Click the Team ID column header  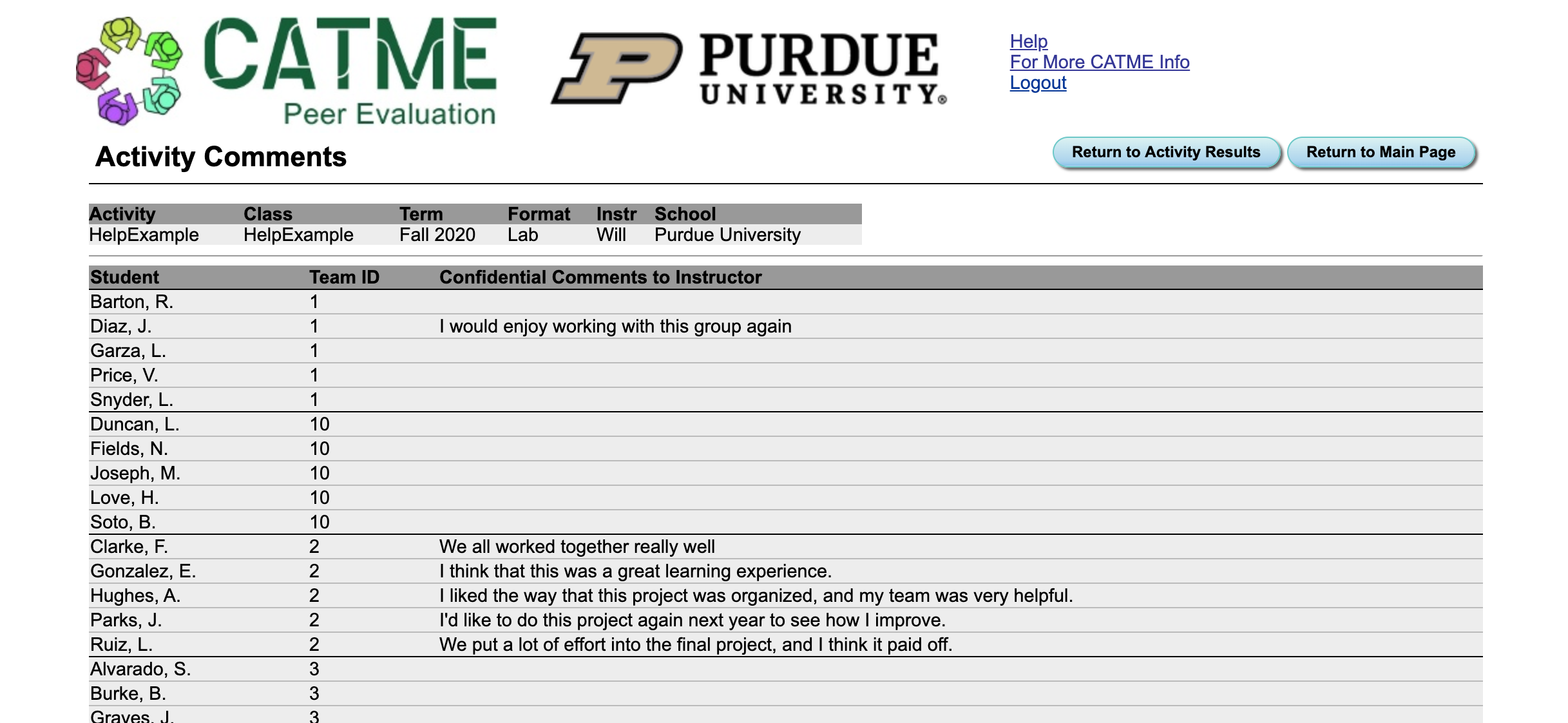click(x=344, y=277)
